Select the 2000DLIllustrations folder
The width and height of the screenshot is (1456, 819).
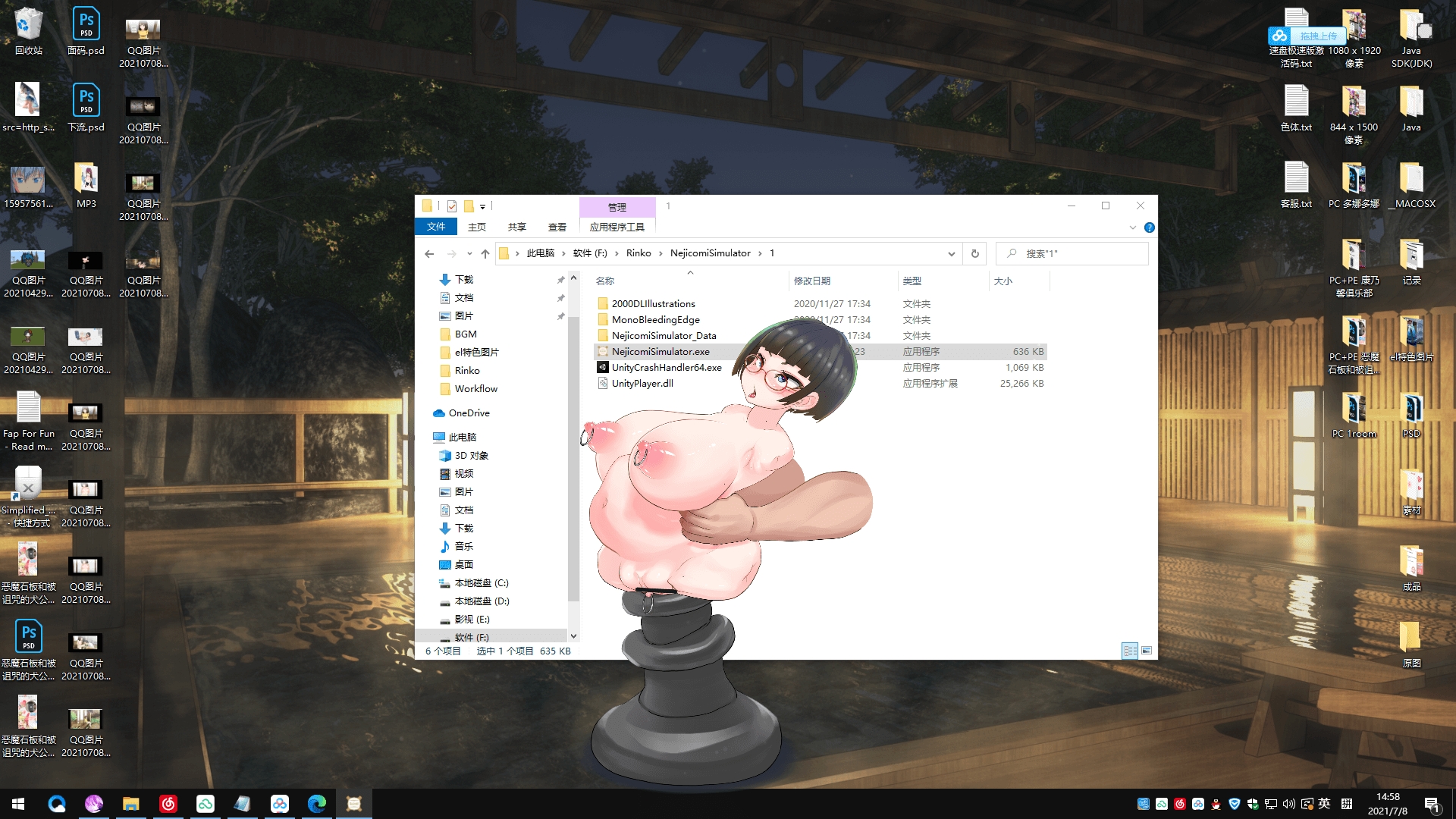tap(653, 304)
